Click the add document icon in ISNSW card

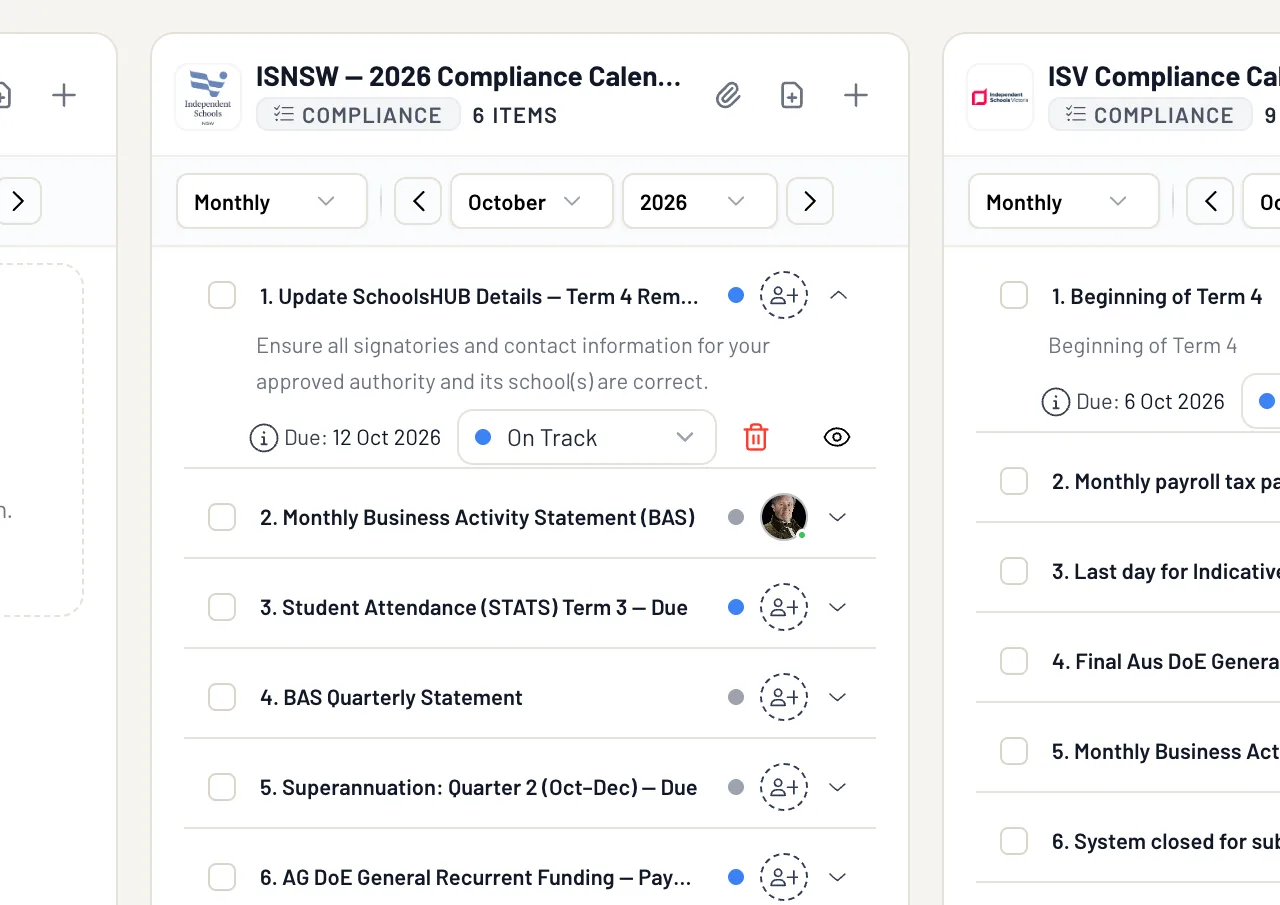pos(792,96)
